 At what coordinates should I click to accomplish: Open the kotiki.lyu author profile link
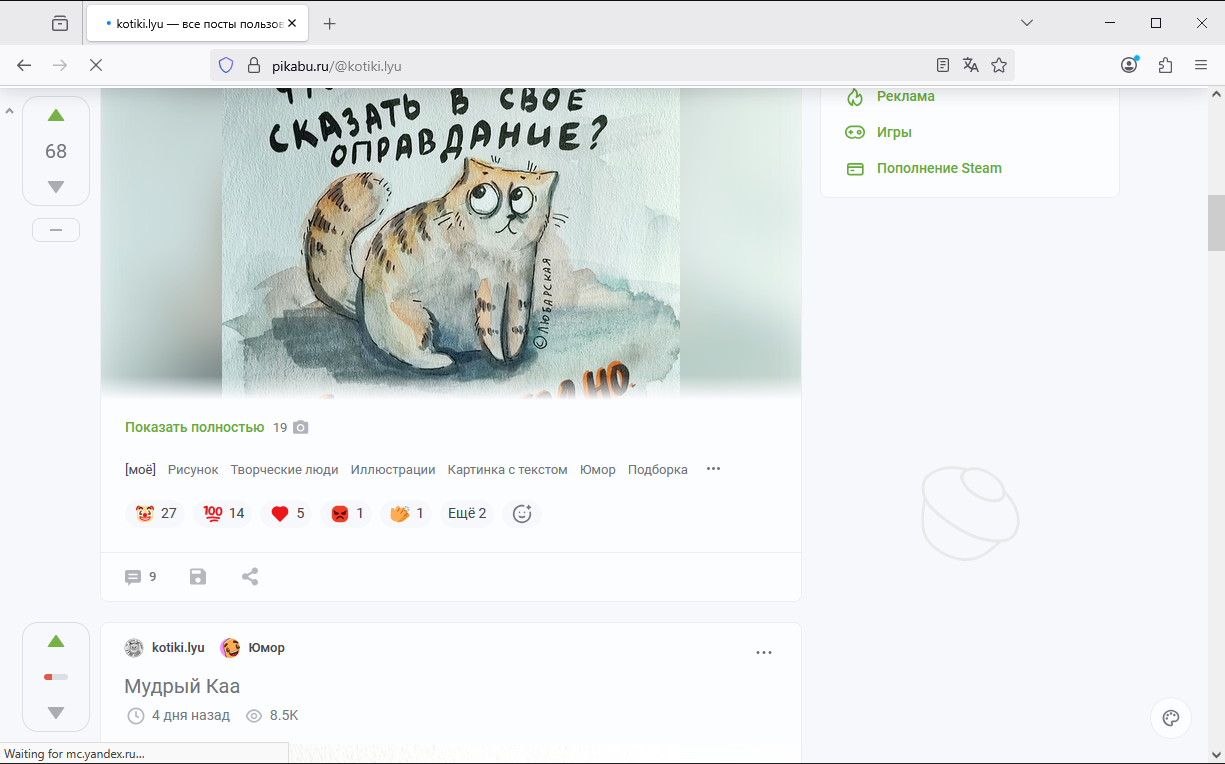pos(178,648)
